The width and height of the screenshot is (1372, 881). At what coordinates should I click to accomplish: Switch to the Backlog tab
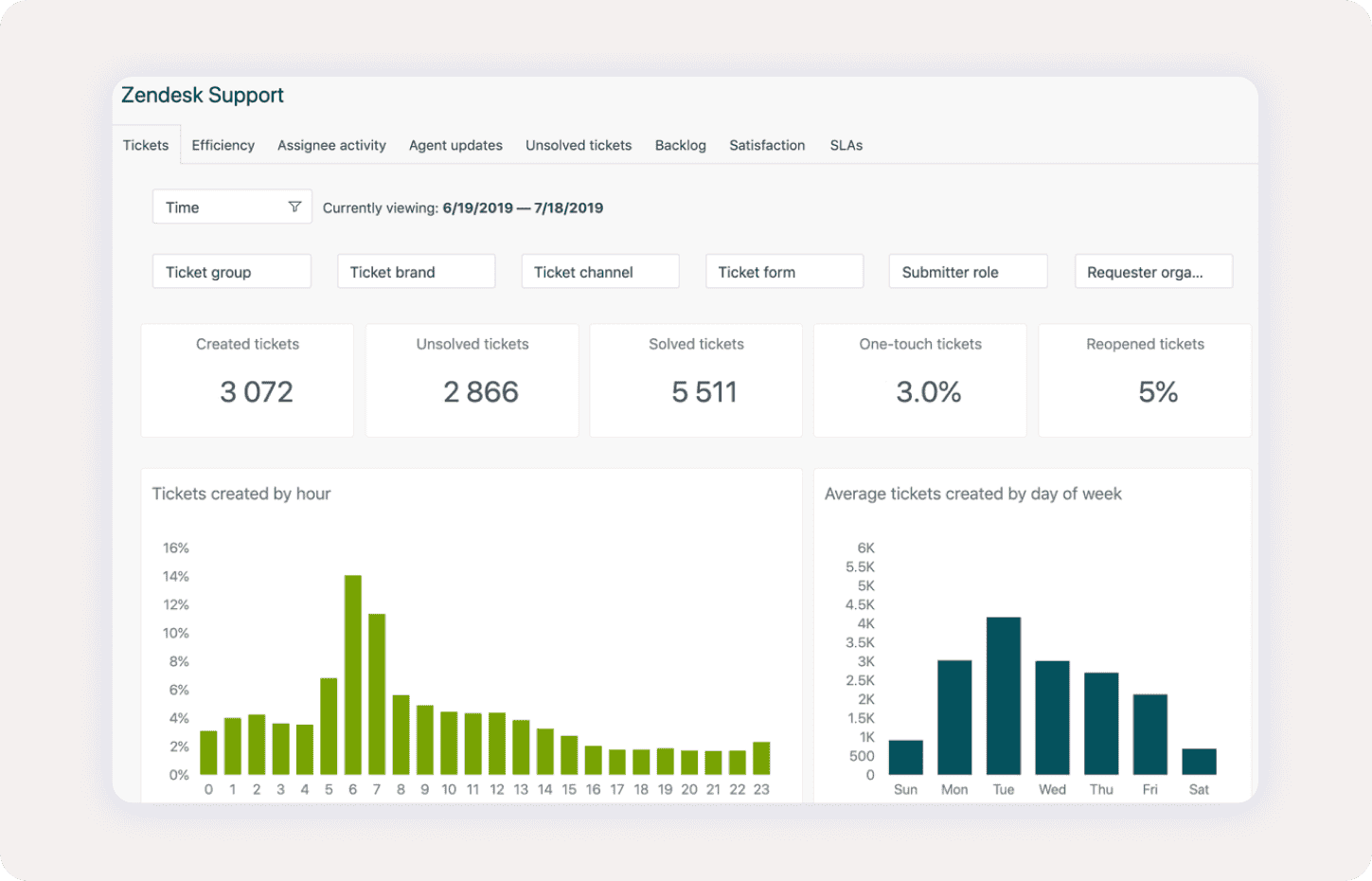681,145
